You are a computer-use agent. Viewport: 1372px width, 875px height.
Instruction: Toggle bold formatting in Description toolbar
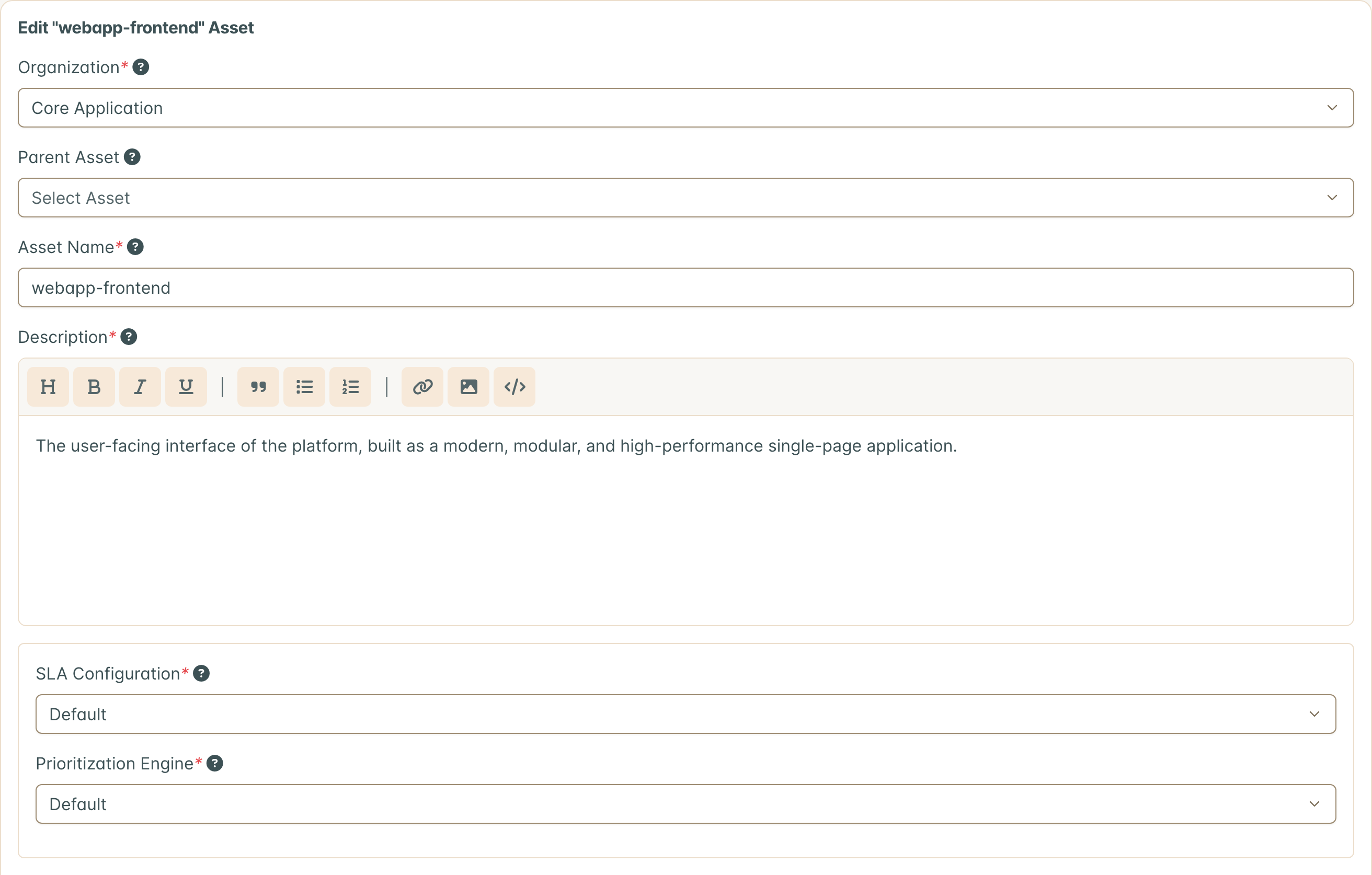[94, 387]
